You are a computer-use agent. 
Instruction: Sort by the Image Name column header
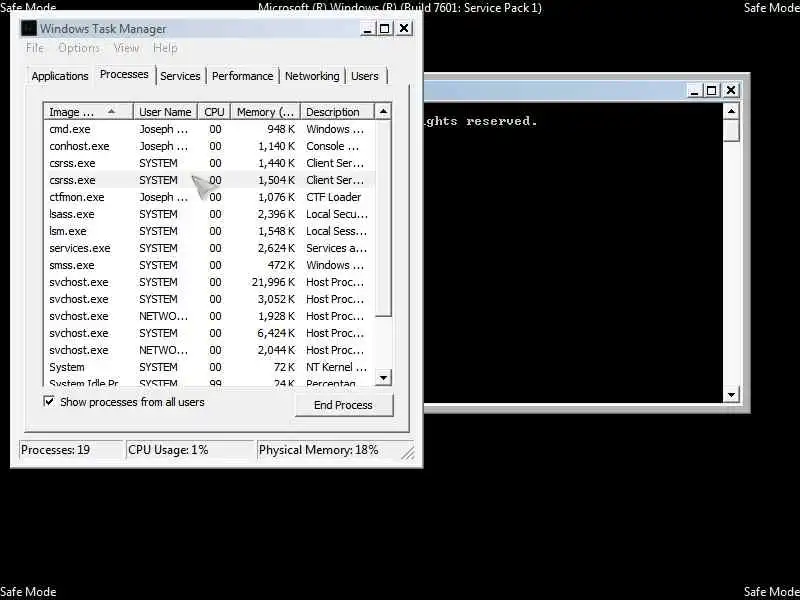(x=89, y=112)
